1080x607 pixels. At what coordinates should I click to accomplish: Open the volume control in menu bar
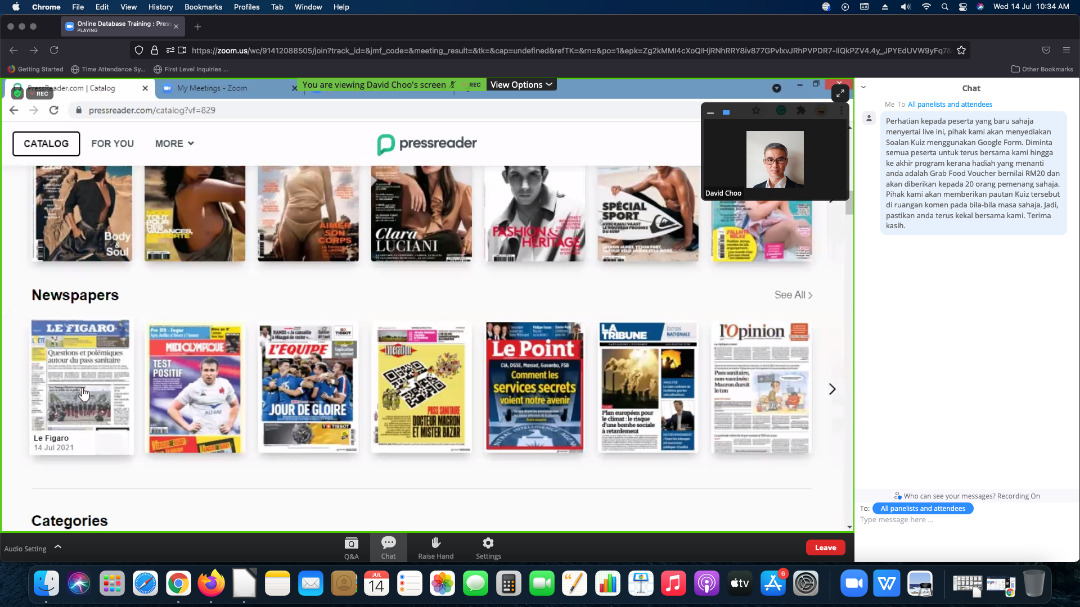pos(905,7)
